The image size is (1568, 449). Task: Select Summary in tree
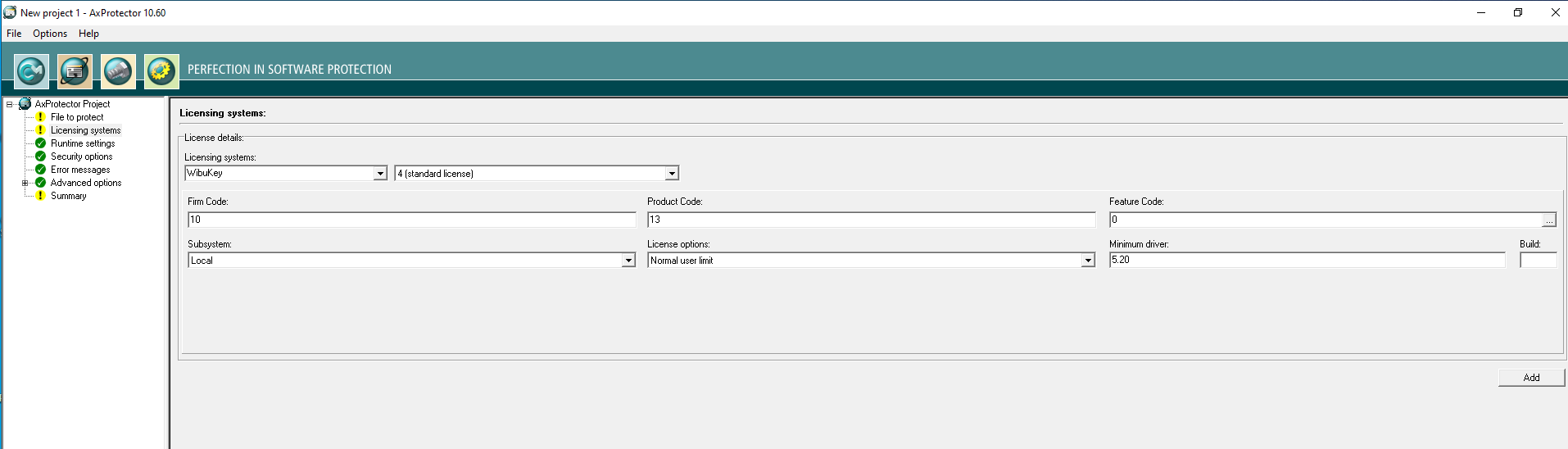(68, 196)
